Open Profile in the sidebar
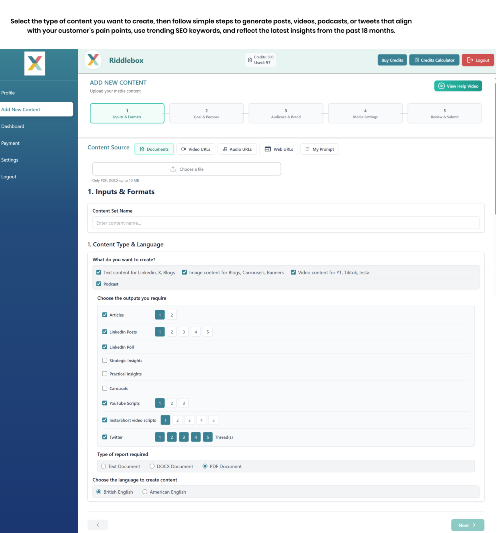 coord(8,93)
